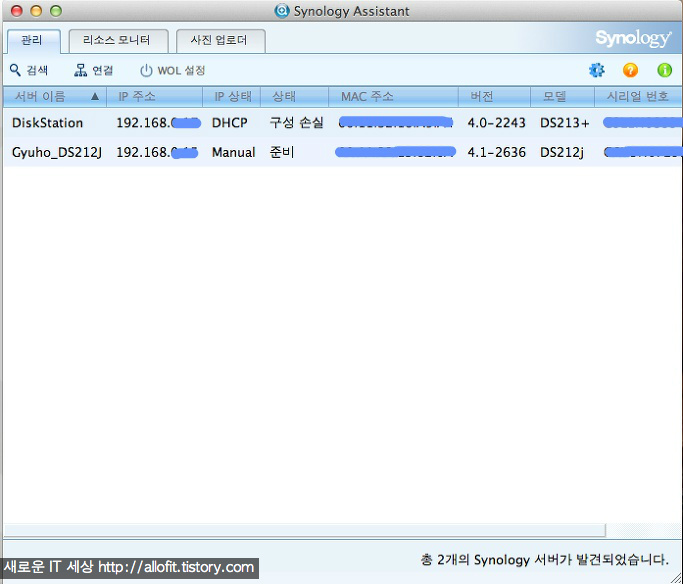Open the green info about icon
This screenshot has height=584, width=683.
click(664, 70)
